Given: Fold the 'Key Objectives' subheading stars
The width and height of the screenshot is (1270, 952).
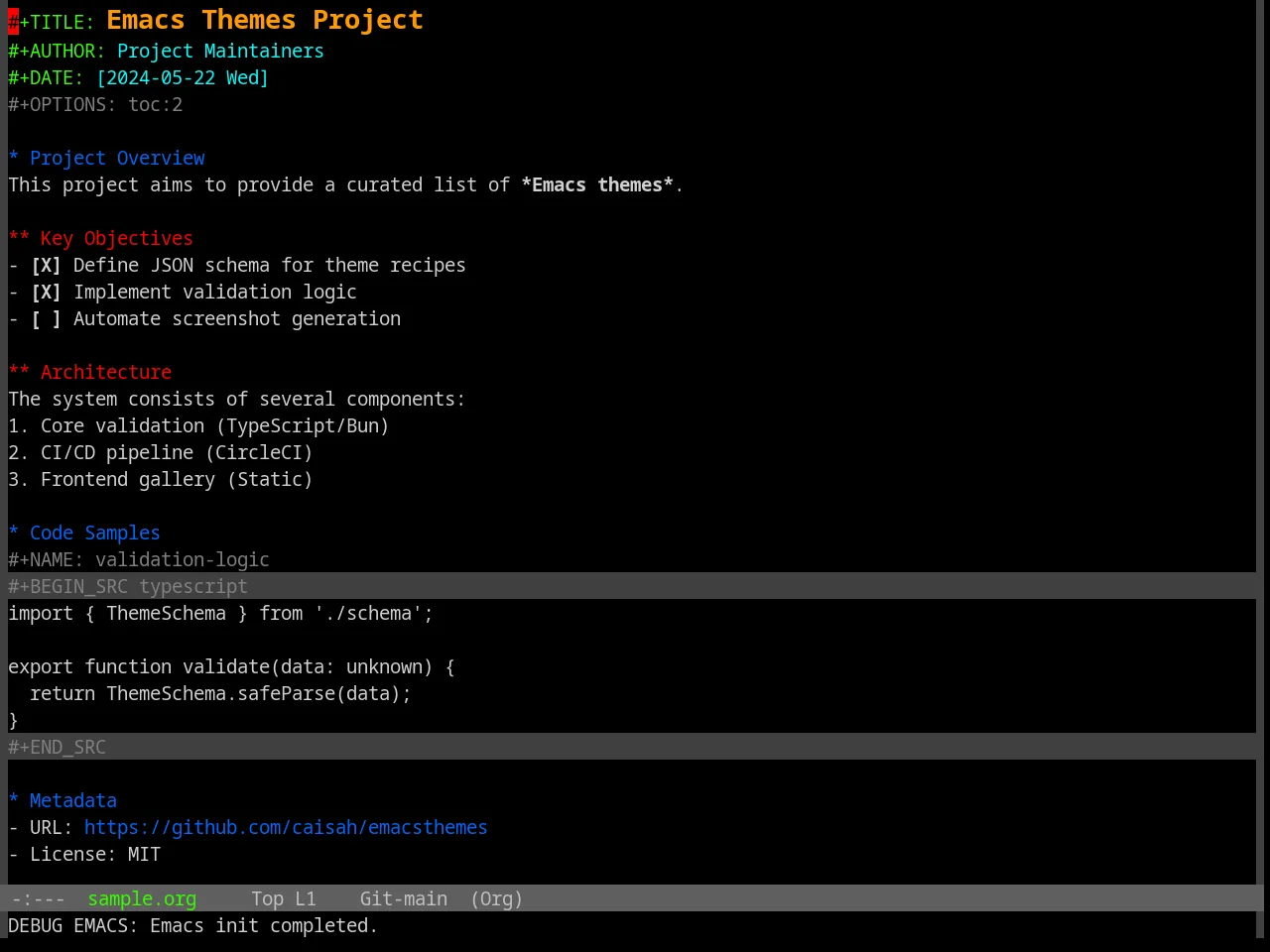Looking at the screenshot, I should coord(19,238).
